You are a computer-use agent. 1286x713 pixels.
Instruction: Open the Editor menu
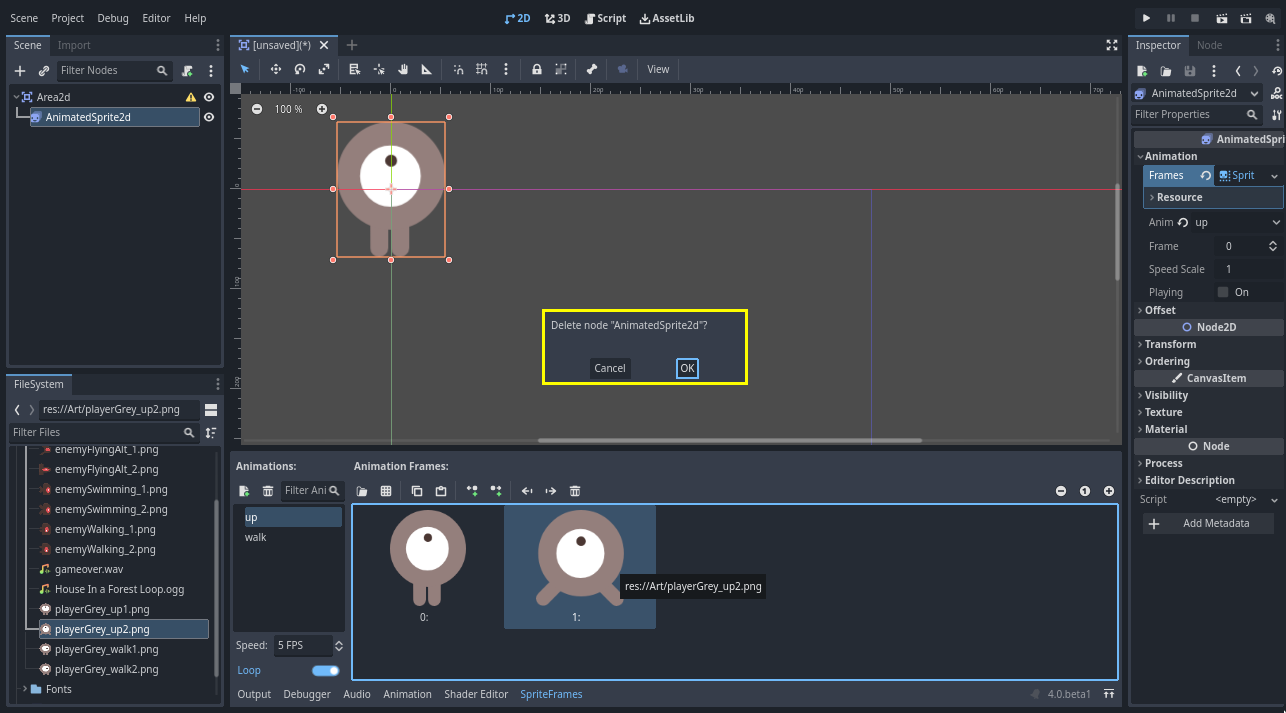click(x=156, y=18)
